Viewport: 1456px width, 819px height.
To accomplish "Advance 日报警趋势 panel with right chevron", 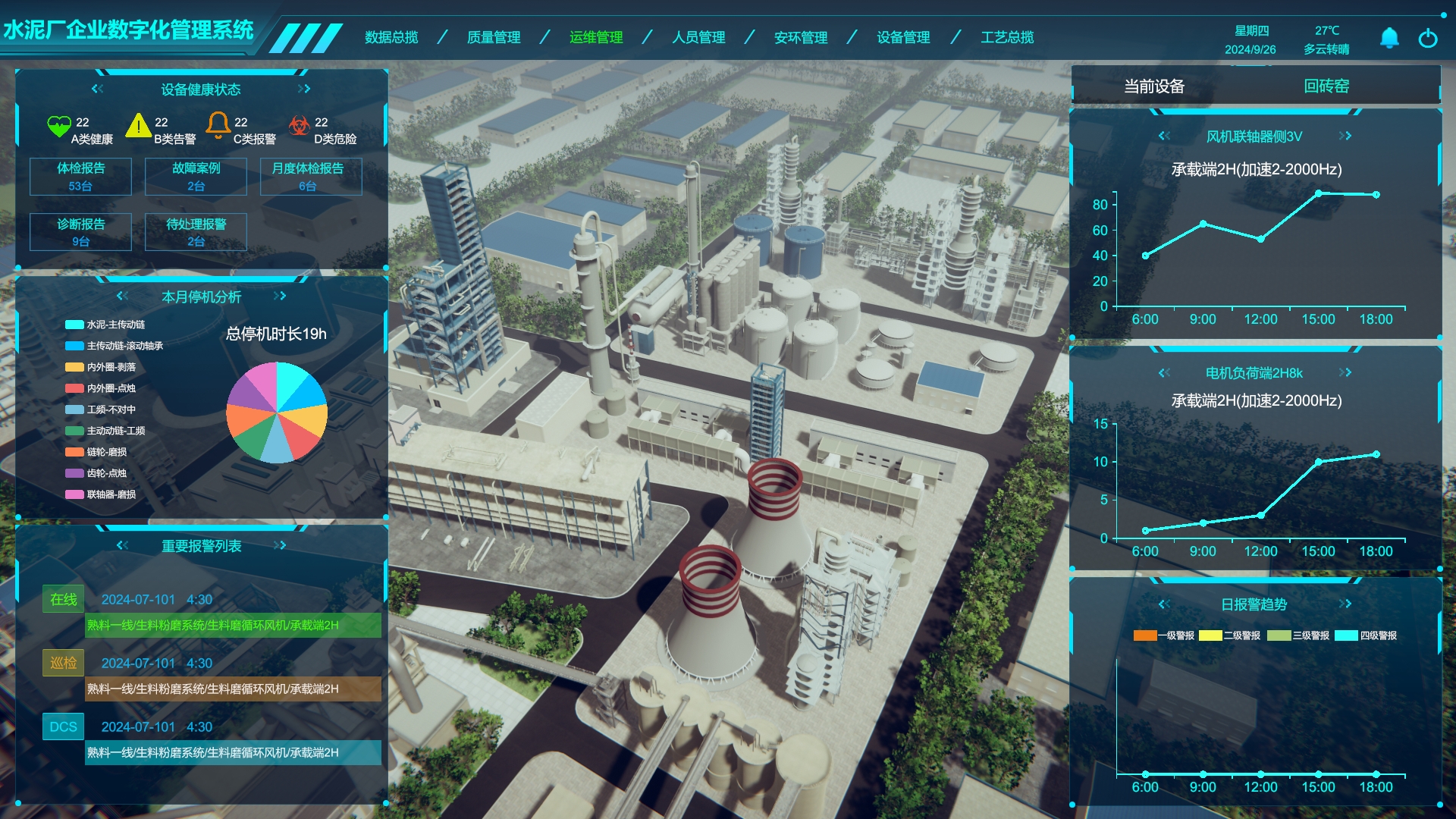I will point(1345,604).
